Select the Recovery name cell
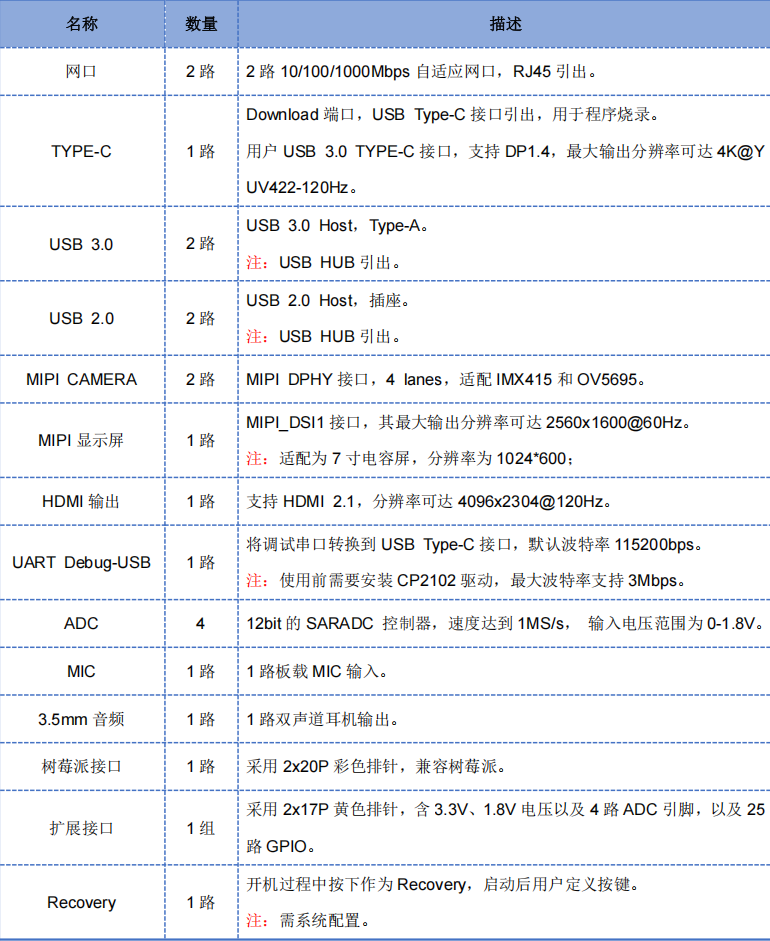The image size is (770, 941). 82,903
